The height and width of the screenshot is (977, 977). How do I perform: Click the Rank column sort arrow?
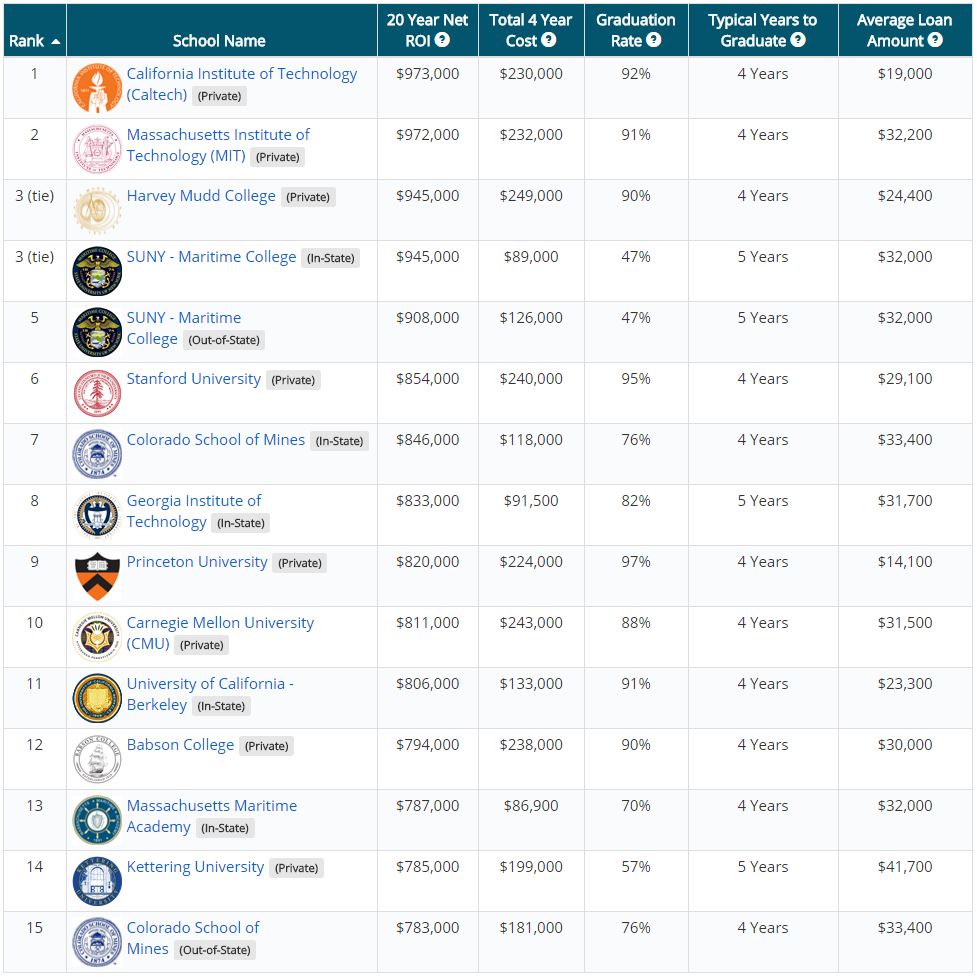55,42
